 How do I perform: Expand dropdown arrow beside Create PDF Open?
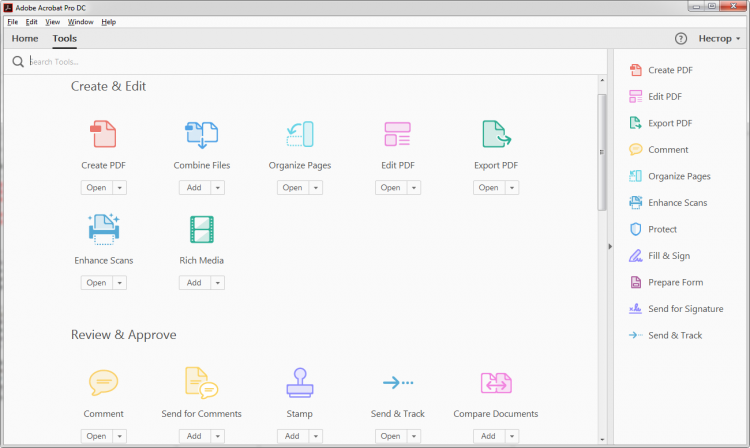click(120, 187)
